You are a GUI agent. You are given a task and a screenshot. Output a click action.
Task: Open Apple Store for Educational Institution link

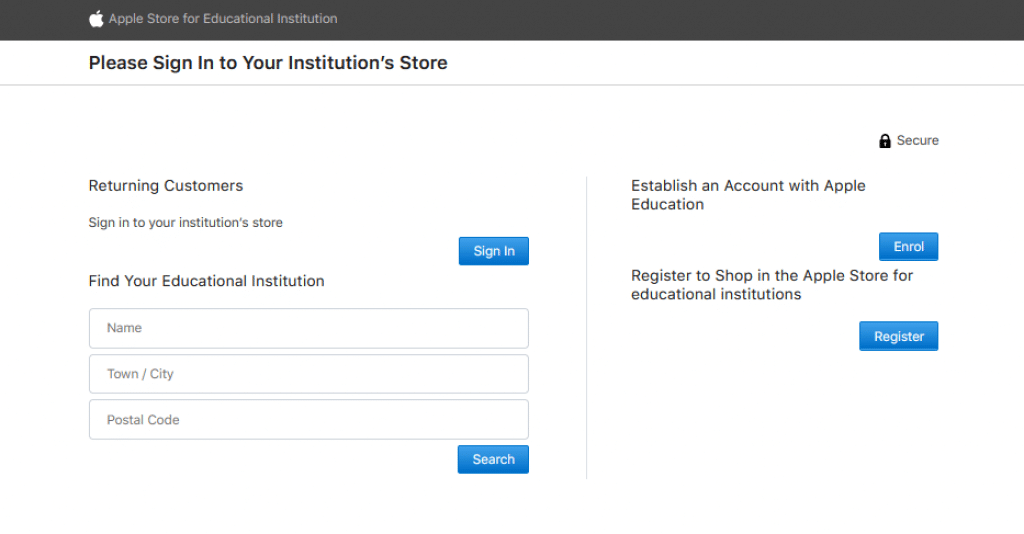(x=223, y=19)
